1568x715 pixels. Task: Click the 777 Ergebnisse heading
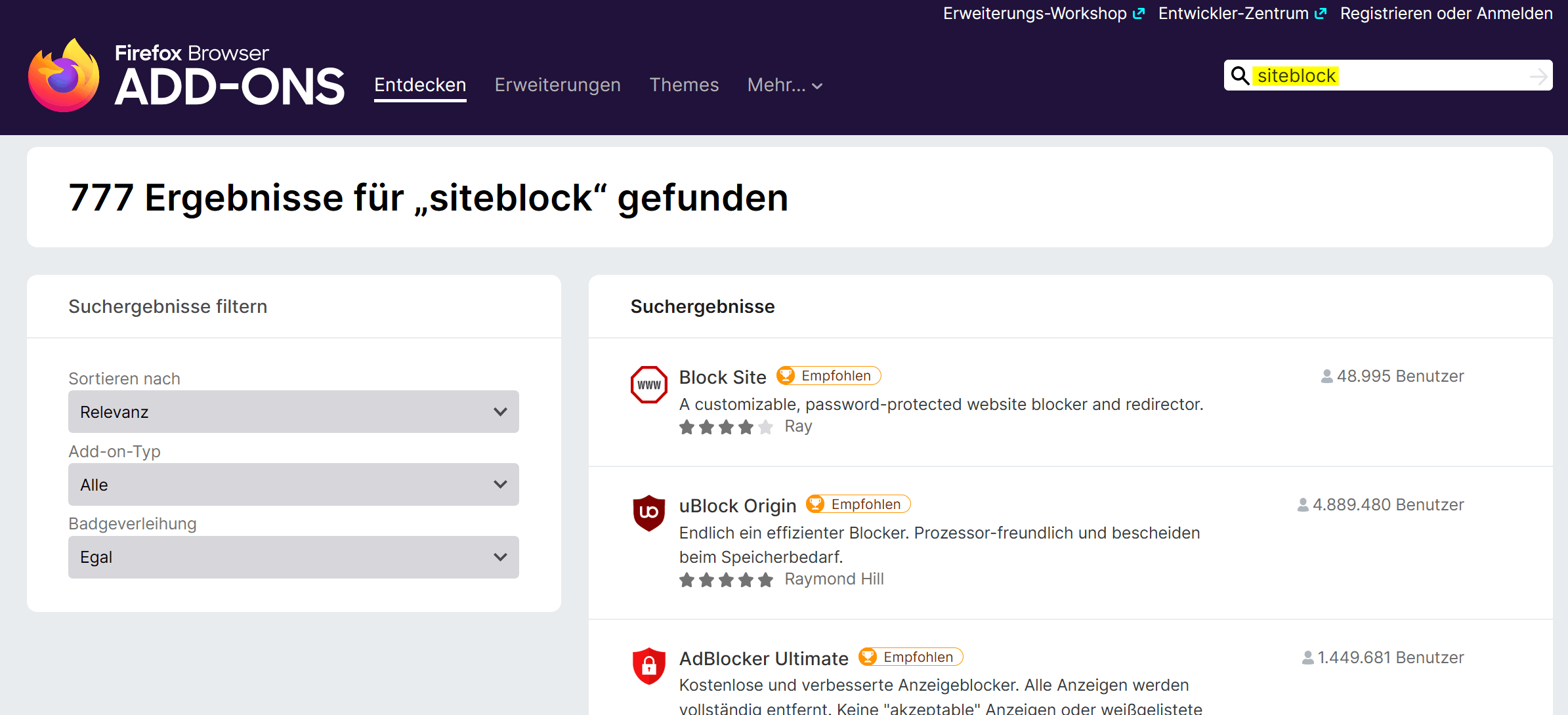pos(428,197)
